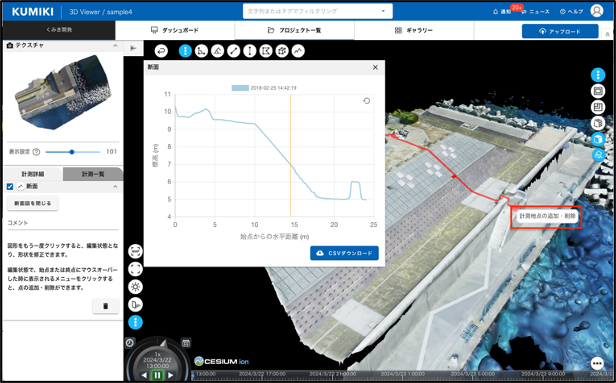Select the straight-line distance tool
Viewport: 616px width, 383px height.
coord(233,51)
